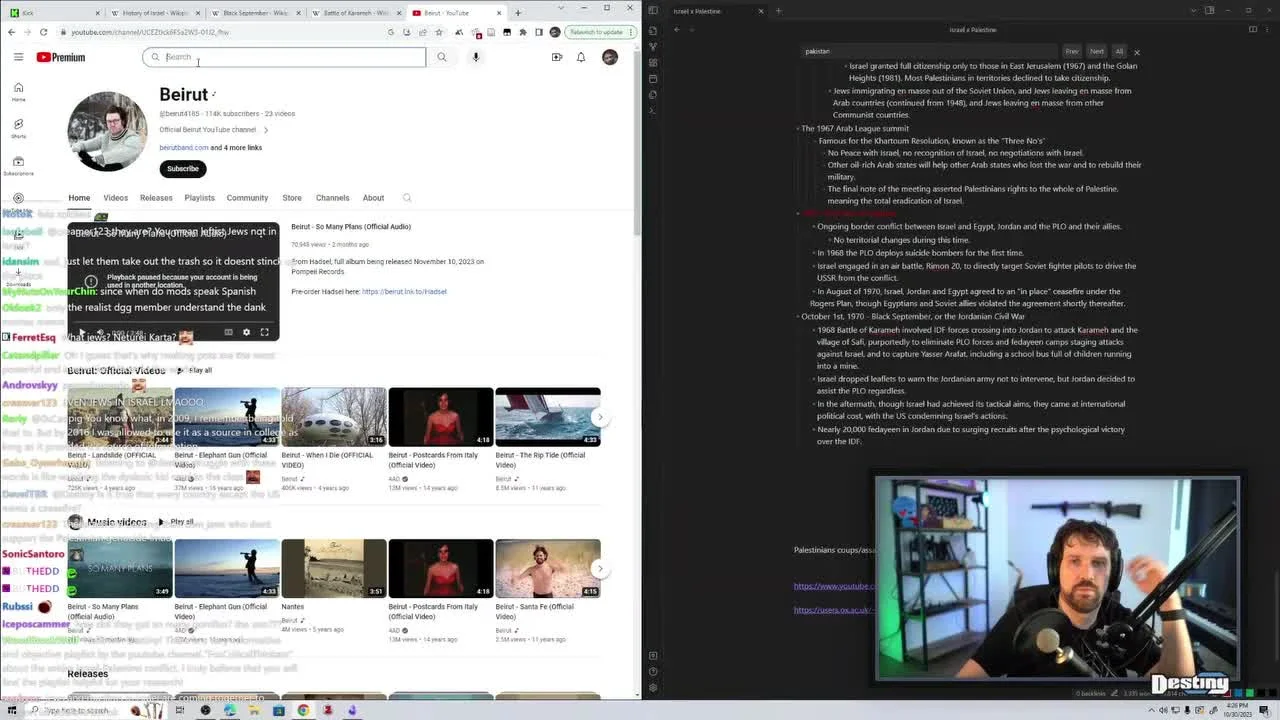1280x720 pixels.
Task: Open the Chrome extensions puzzle icon
Action: coord(523,32)
